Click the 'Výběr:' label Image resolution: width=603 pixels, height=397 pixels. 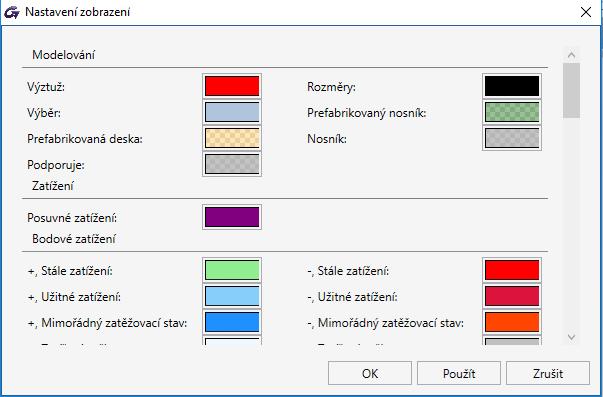[44, 113]
